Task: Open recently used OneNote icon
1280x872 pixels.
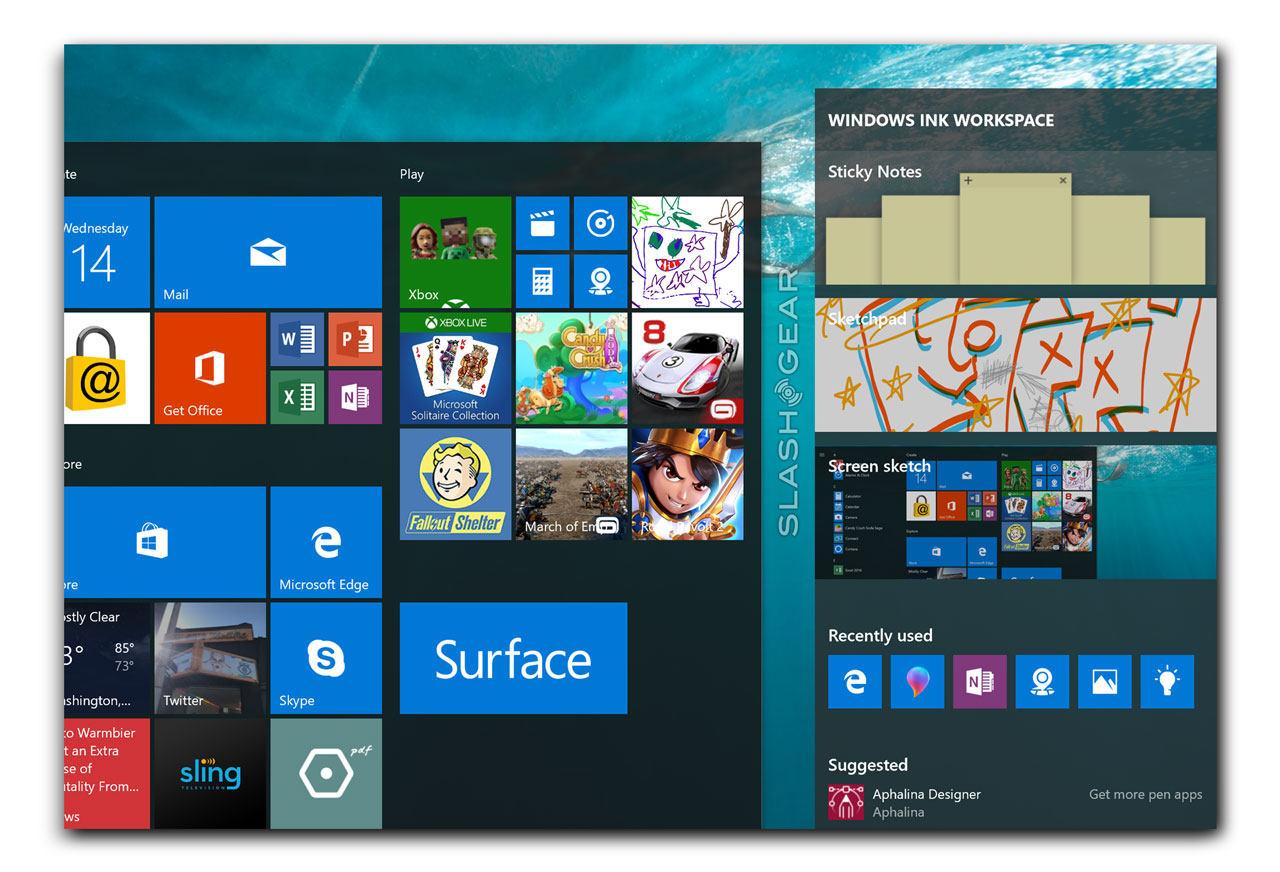Action: tap(980, 682)
